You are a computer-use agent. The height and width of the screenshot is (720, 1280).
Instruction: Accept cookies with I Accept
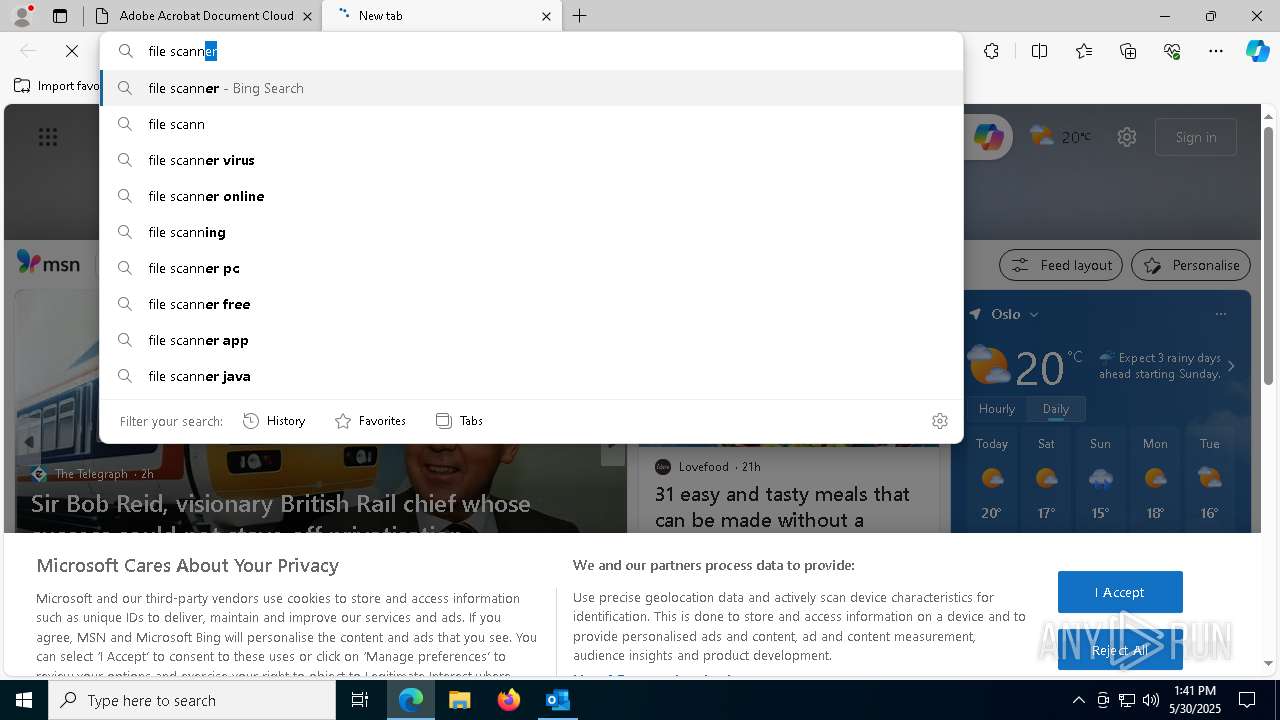[1120, 592]
